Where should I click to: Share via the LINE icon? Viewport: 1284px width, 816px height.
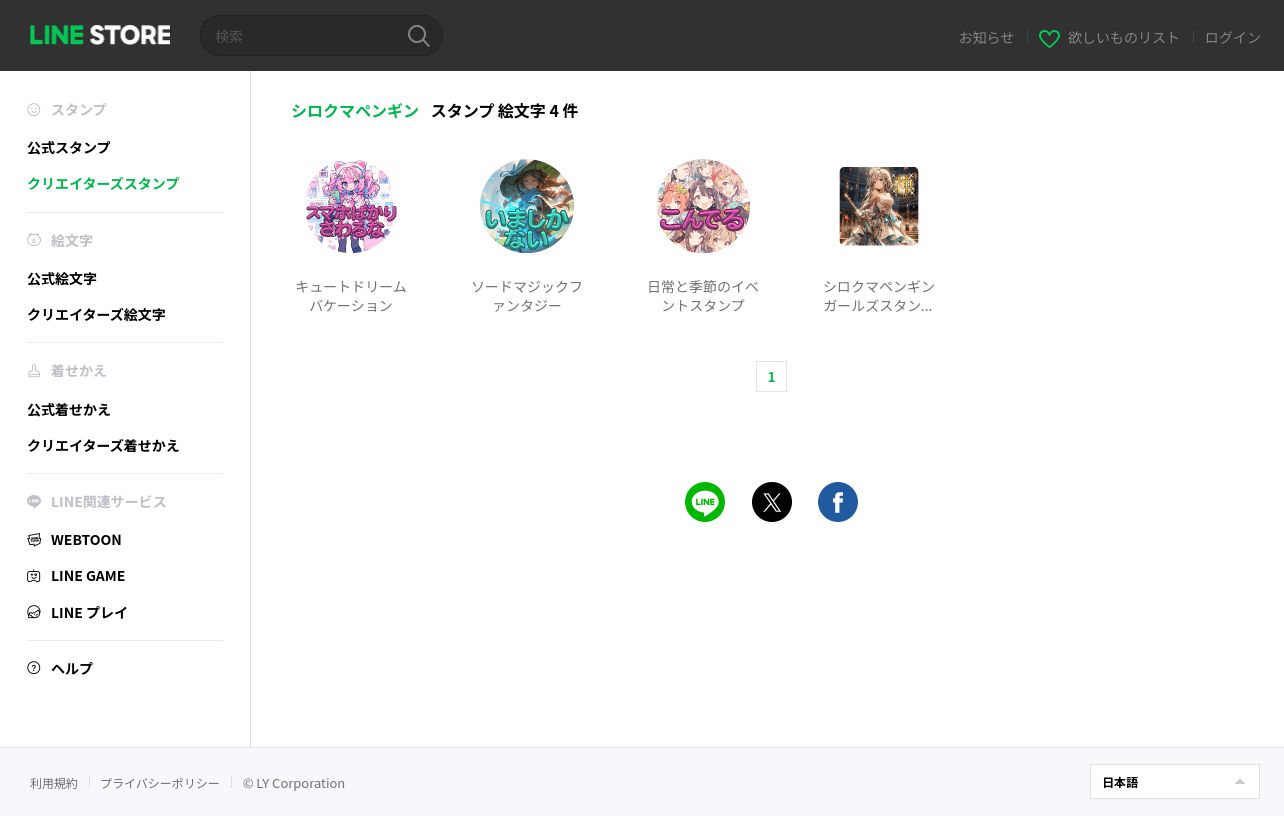pyautogui.click(x=705, y=502)
